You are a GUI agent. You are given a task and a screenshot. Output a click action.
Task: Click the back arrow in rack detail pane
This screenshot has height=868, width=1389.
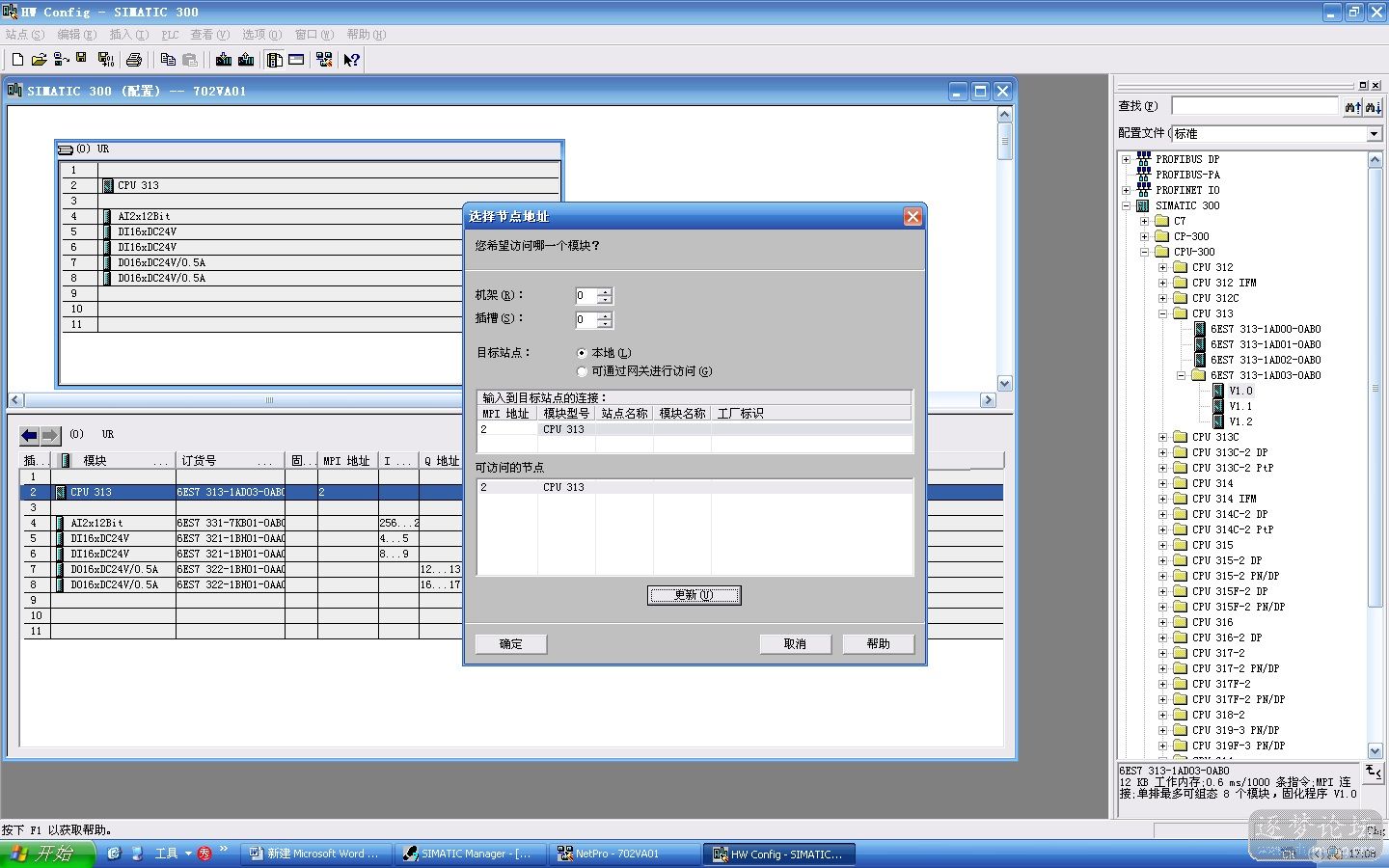[x=30, y=436]
